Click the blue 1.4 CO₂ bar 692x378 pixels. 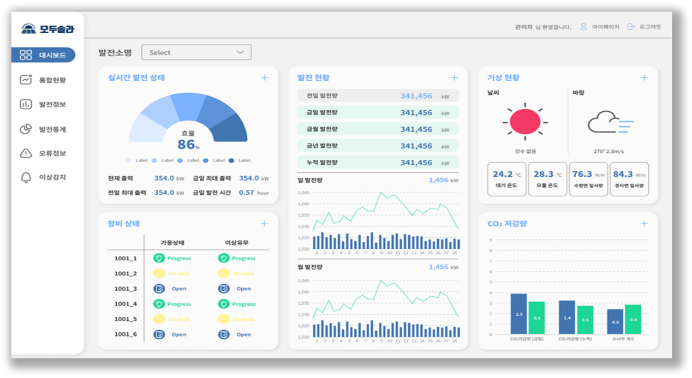[x=567, y=318]
